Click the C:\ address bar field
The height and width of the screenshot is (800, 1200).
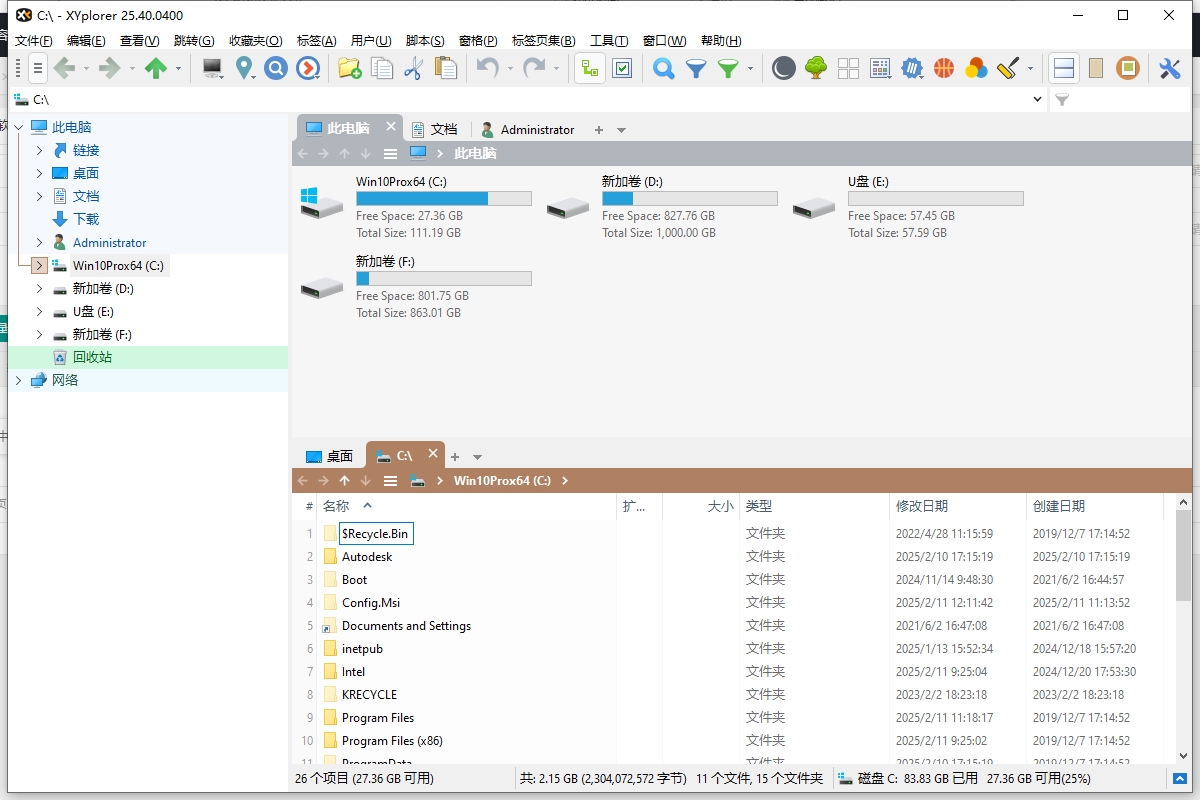click(x=528, y=99)
